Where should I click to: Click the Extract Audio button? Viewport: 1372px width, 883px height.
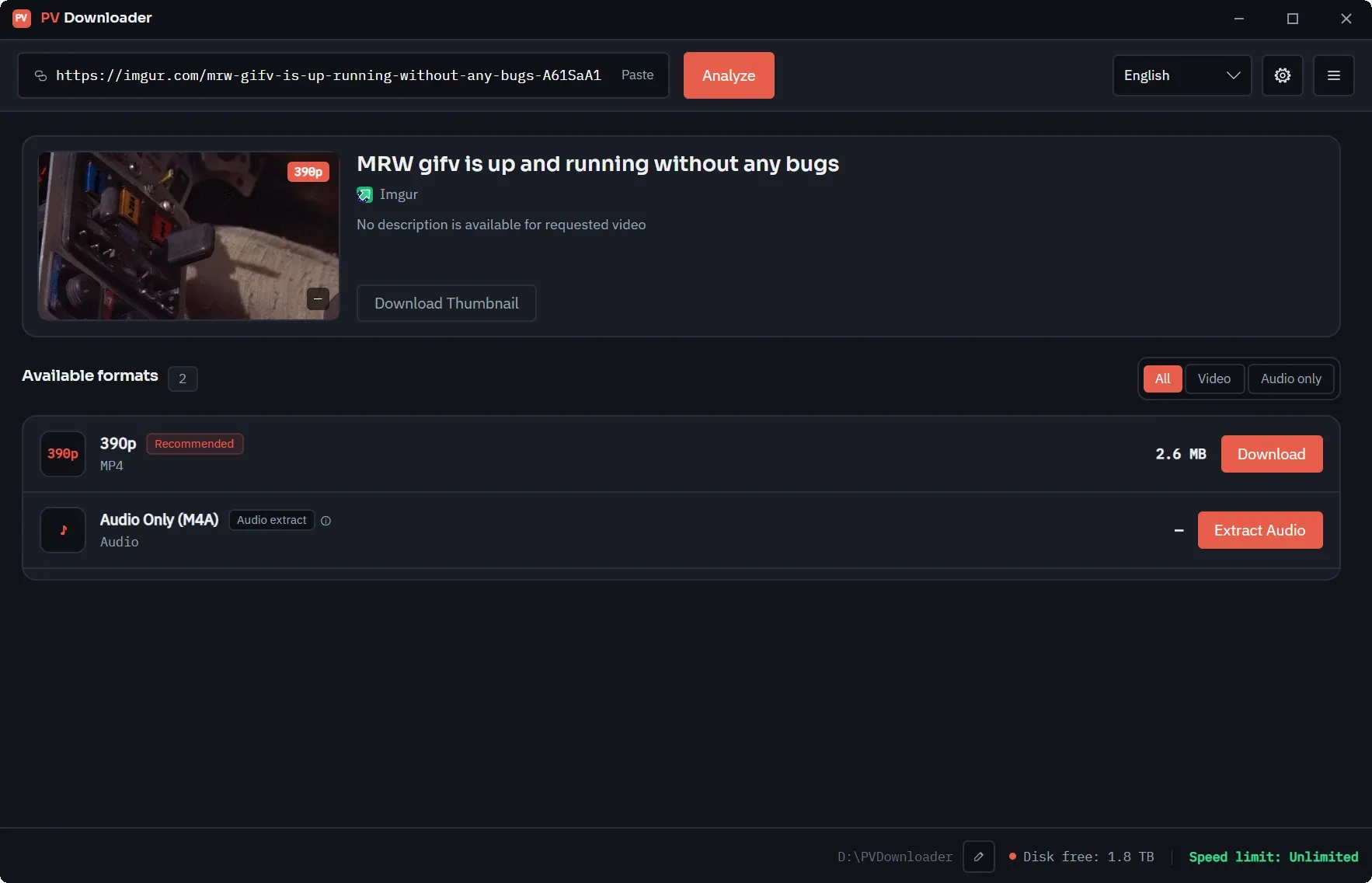coord(1260,530)
